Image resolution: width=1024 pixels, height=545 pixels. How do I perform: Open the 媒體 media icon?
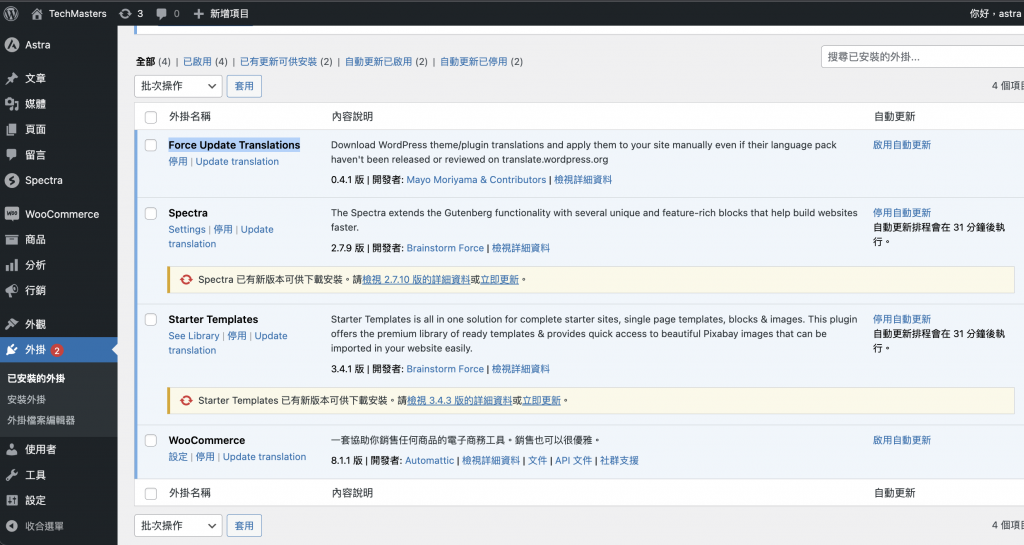pos(12,104)
